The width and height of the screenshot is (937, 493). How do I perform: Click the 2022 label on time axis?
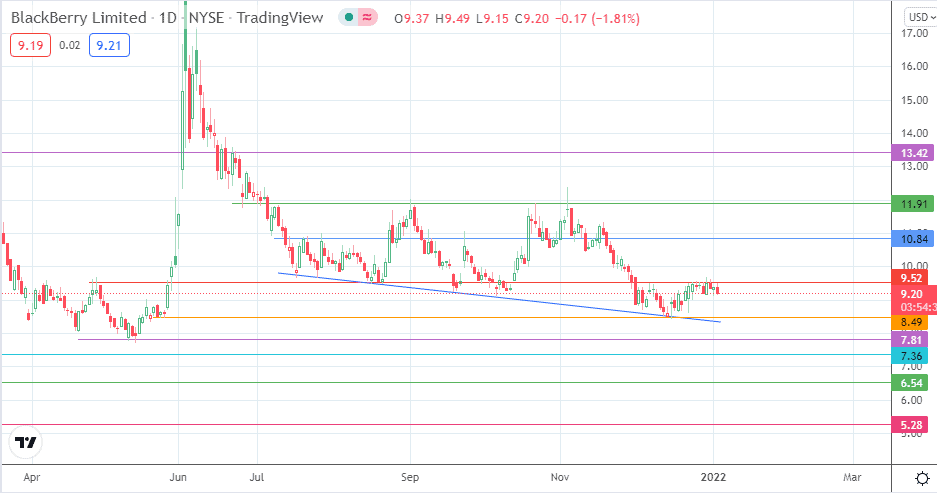pyautogui.click(x=713, y=477)
